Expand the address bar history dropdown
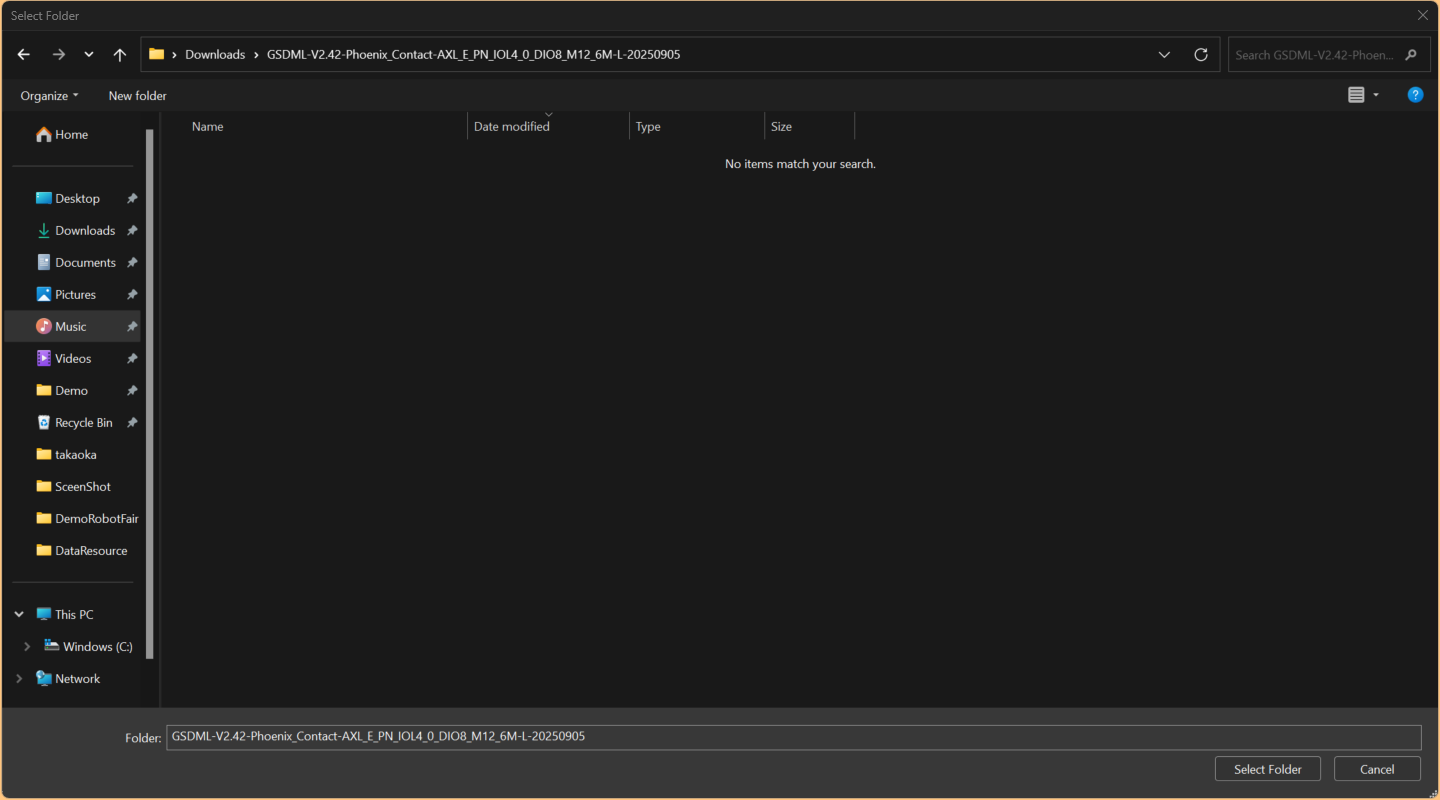The height and width of the screenshot is (800, 1440). click(1164, 55)
